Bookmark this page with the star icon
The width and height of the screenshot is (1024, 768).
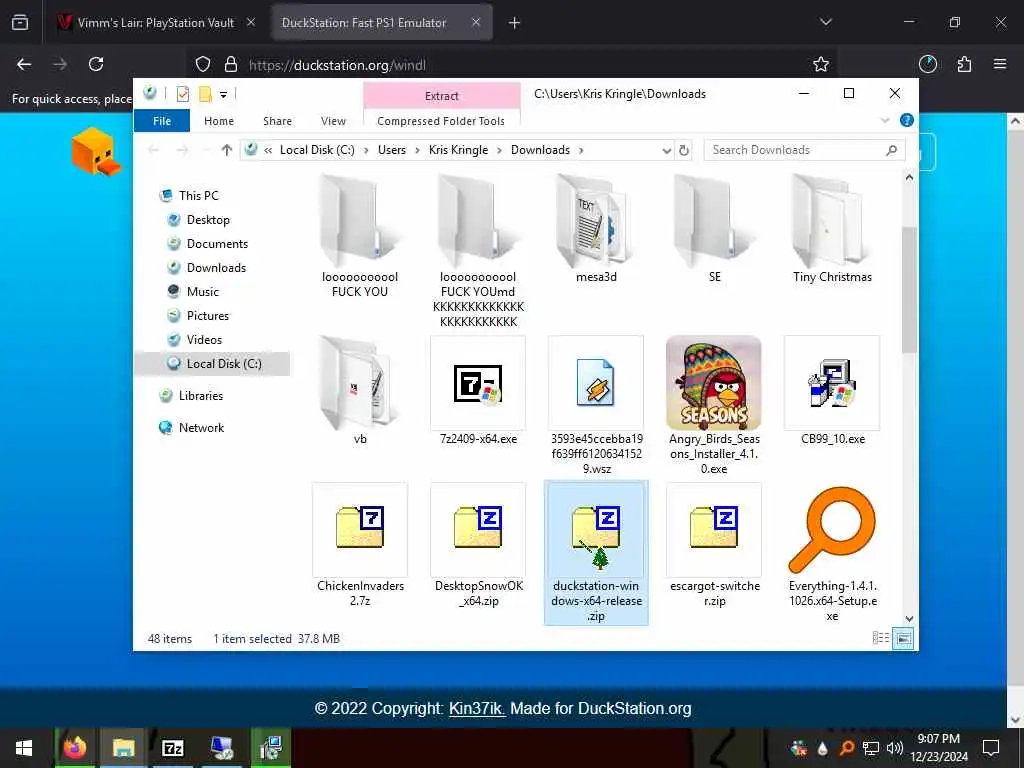[x=821, y=64]
